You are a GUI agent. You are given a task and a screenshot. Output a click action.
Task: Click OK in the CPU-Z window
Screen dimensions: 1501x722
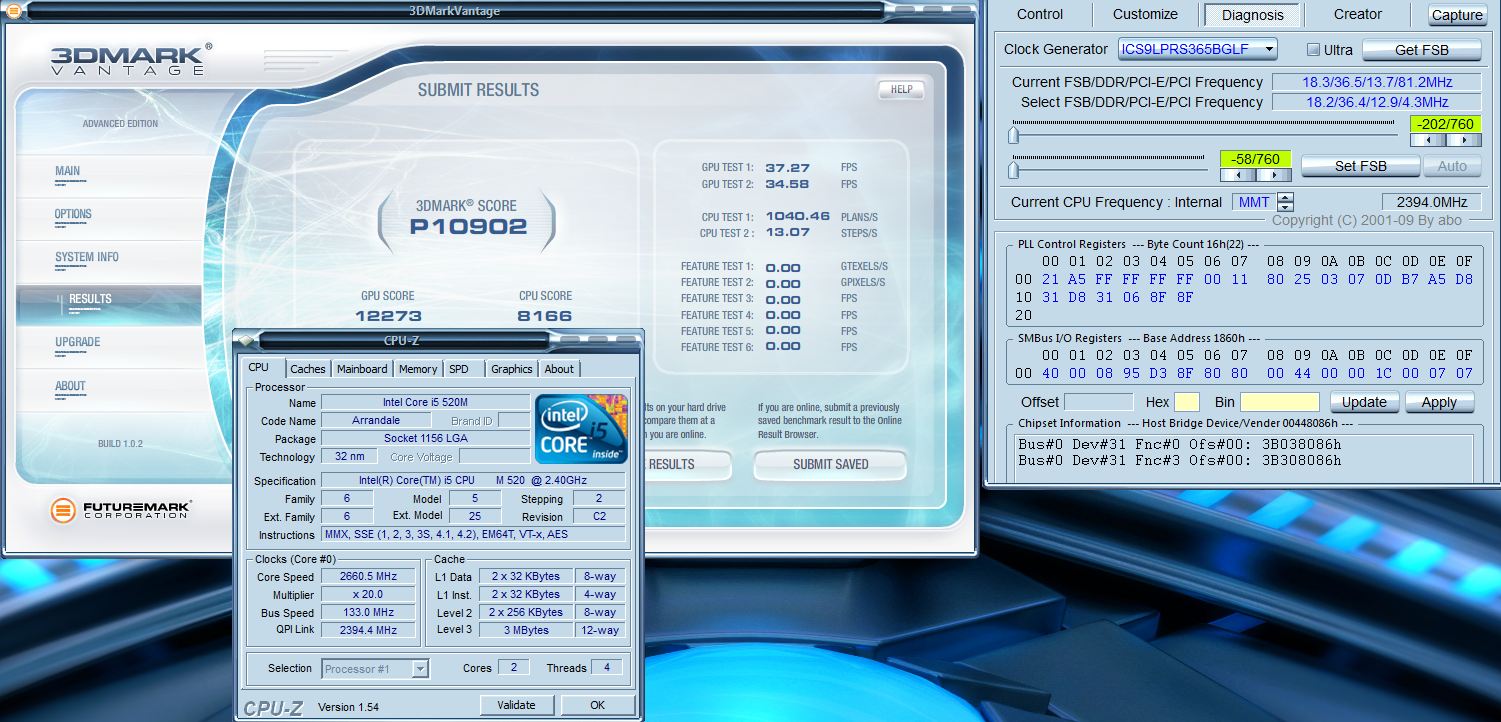[597, 705]
